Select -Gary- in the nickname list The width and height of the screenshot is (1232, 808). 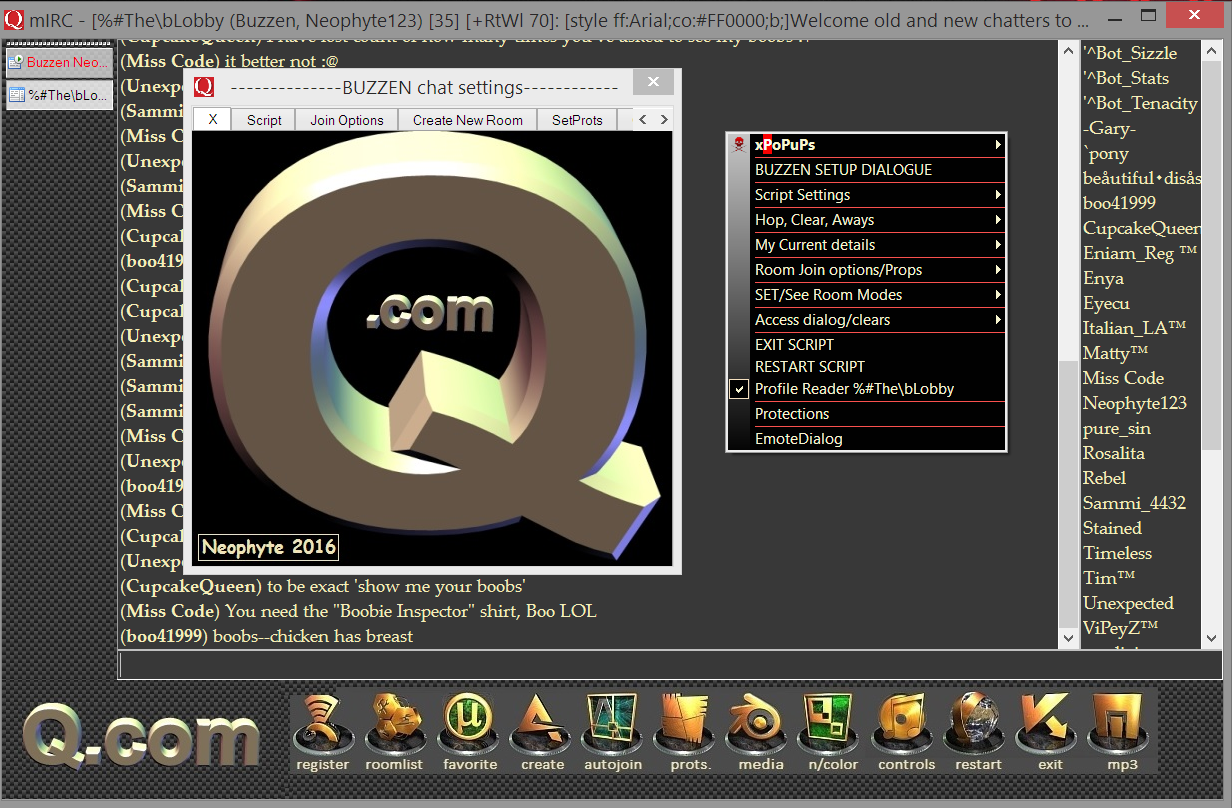point(1109,128)
